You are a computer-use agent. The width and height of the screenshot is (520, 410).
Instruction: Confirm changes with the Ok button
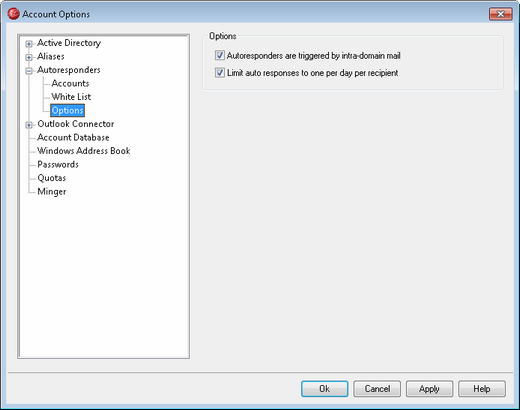[325, 389]
